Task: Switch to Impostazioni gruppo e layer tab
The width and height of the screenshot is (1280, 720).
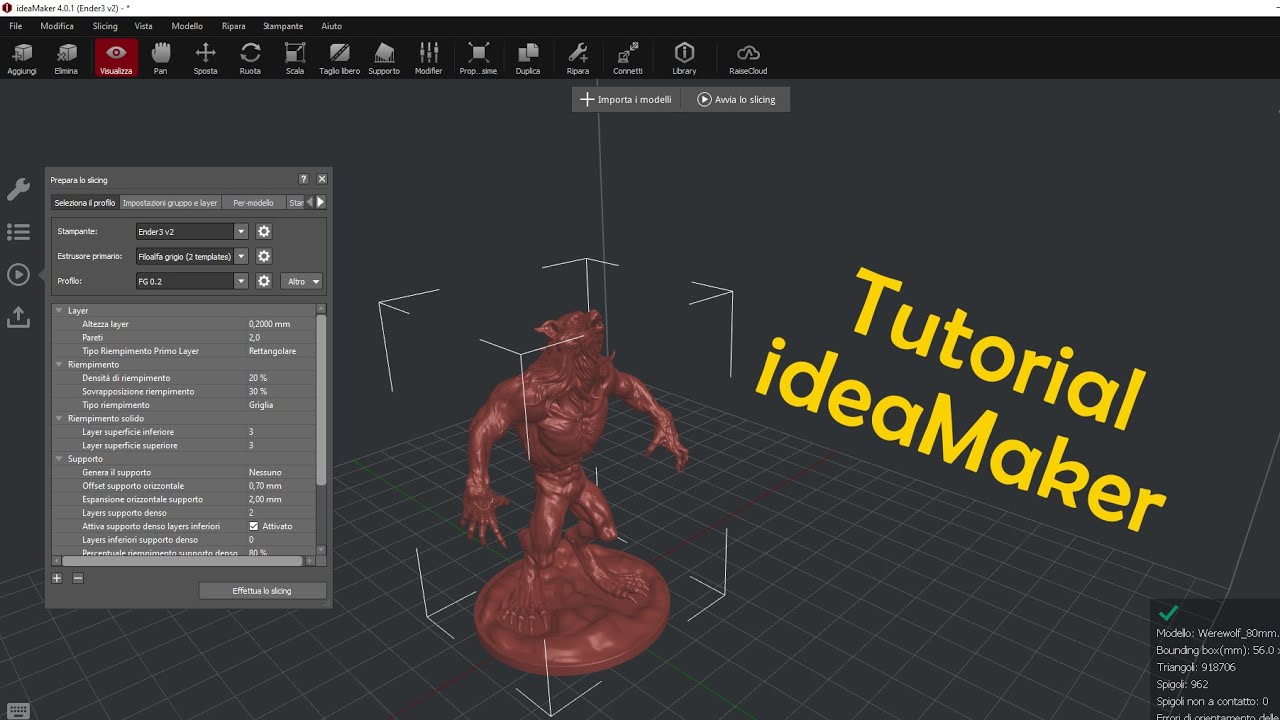Action: tap(170, 202)
